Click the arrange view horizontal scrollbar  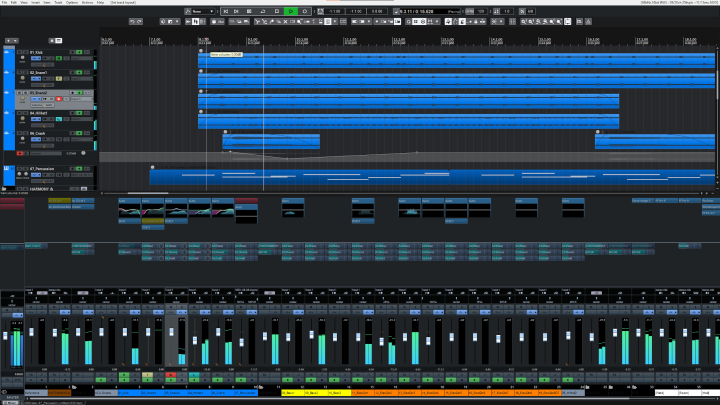pos(148,193)
